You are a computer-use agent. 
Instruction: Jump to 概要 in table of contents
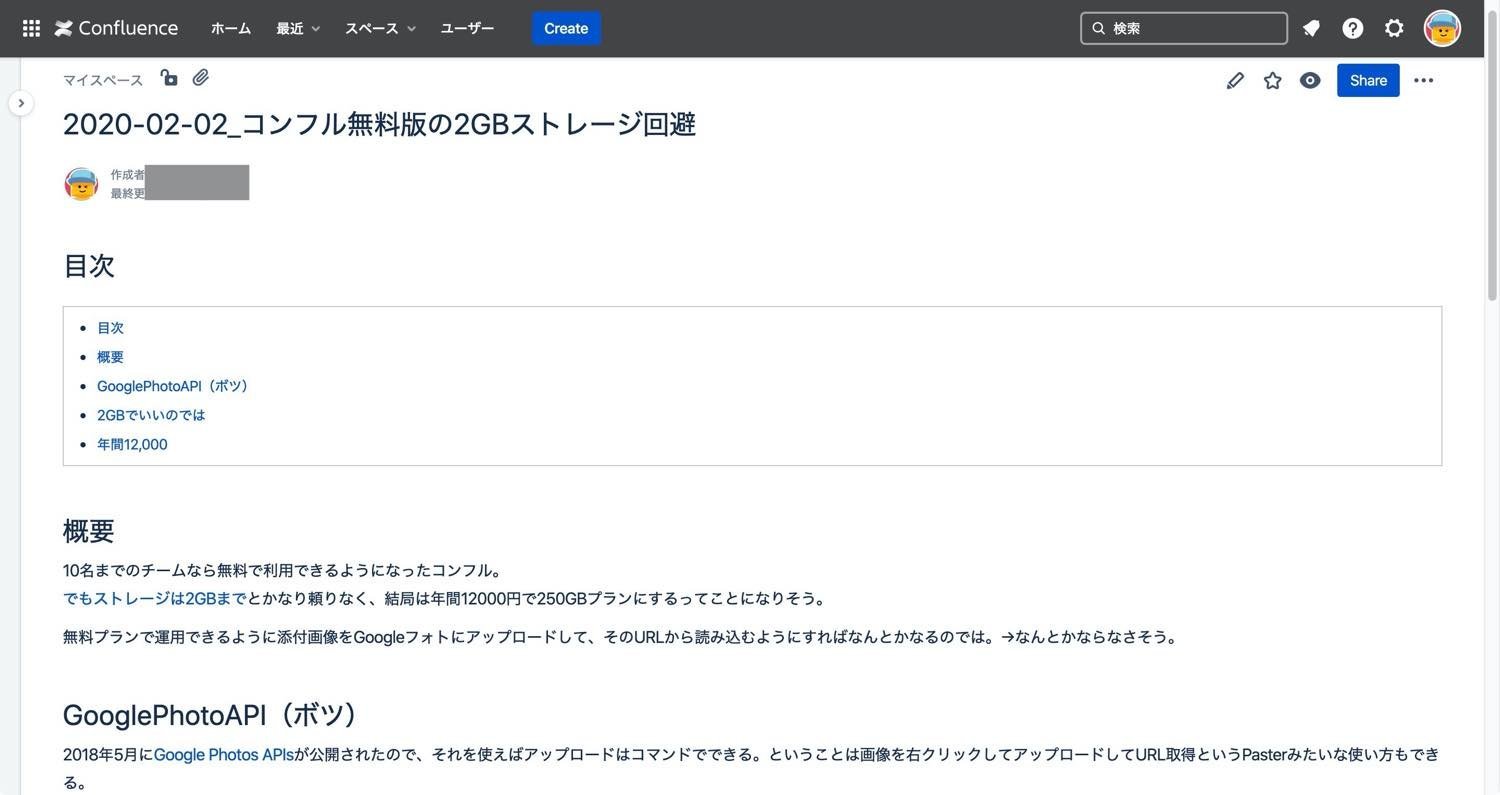click(110, 357)
